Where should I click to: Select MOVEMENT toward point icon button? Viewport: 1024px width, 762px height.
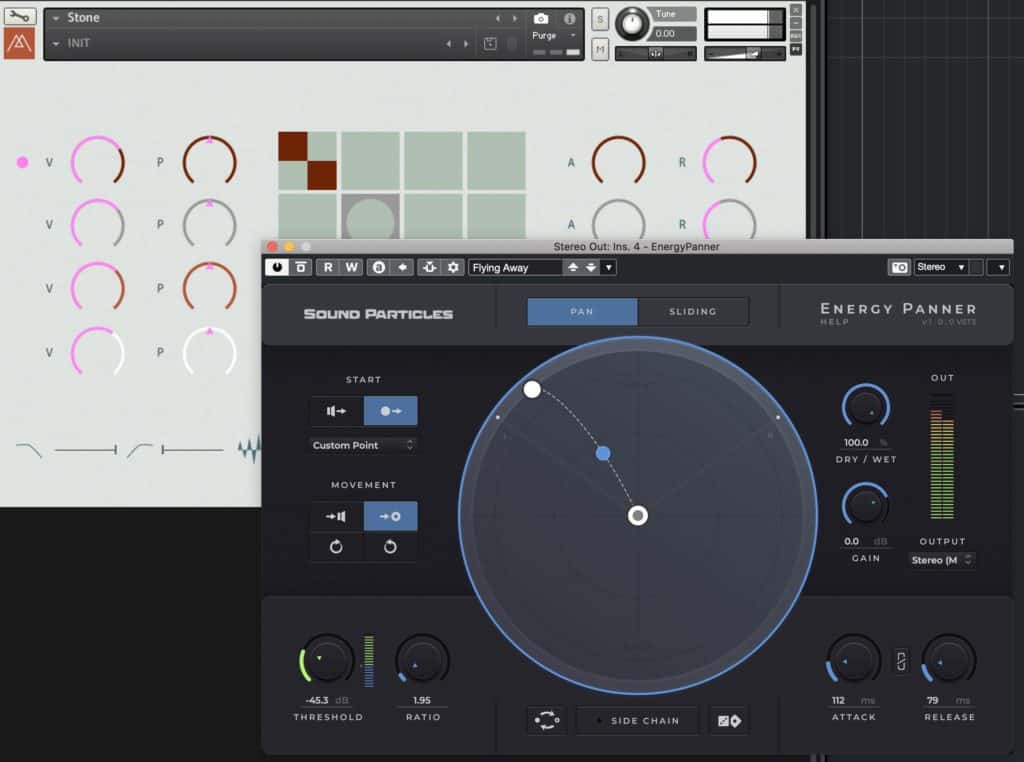391,516
